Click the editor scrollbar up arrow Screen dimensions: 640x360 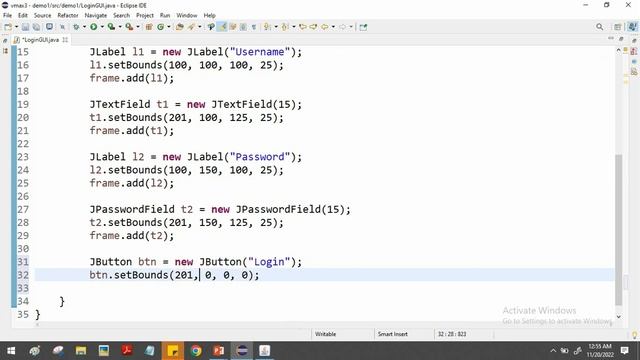coord(618,51)
